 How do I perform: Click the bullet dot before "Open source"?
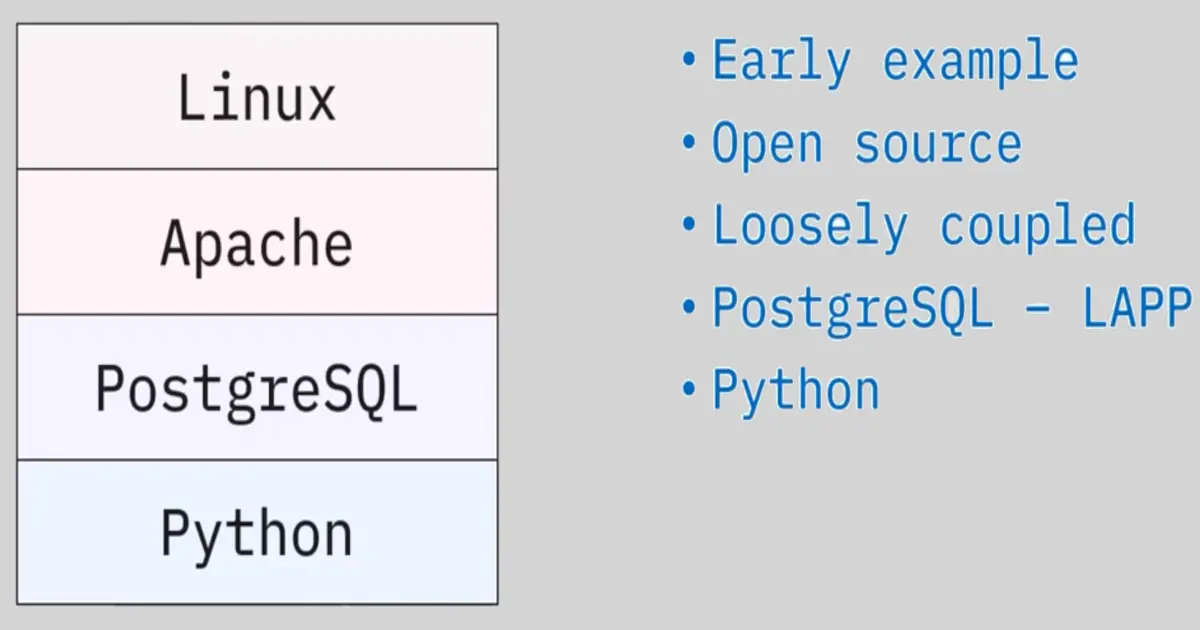pyautogui.click(x=688, y=142)
